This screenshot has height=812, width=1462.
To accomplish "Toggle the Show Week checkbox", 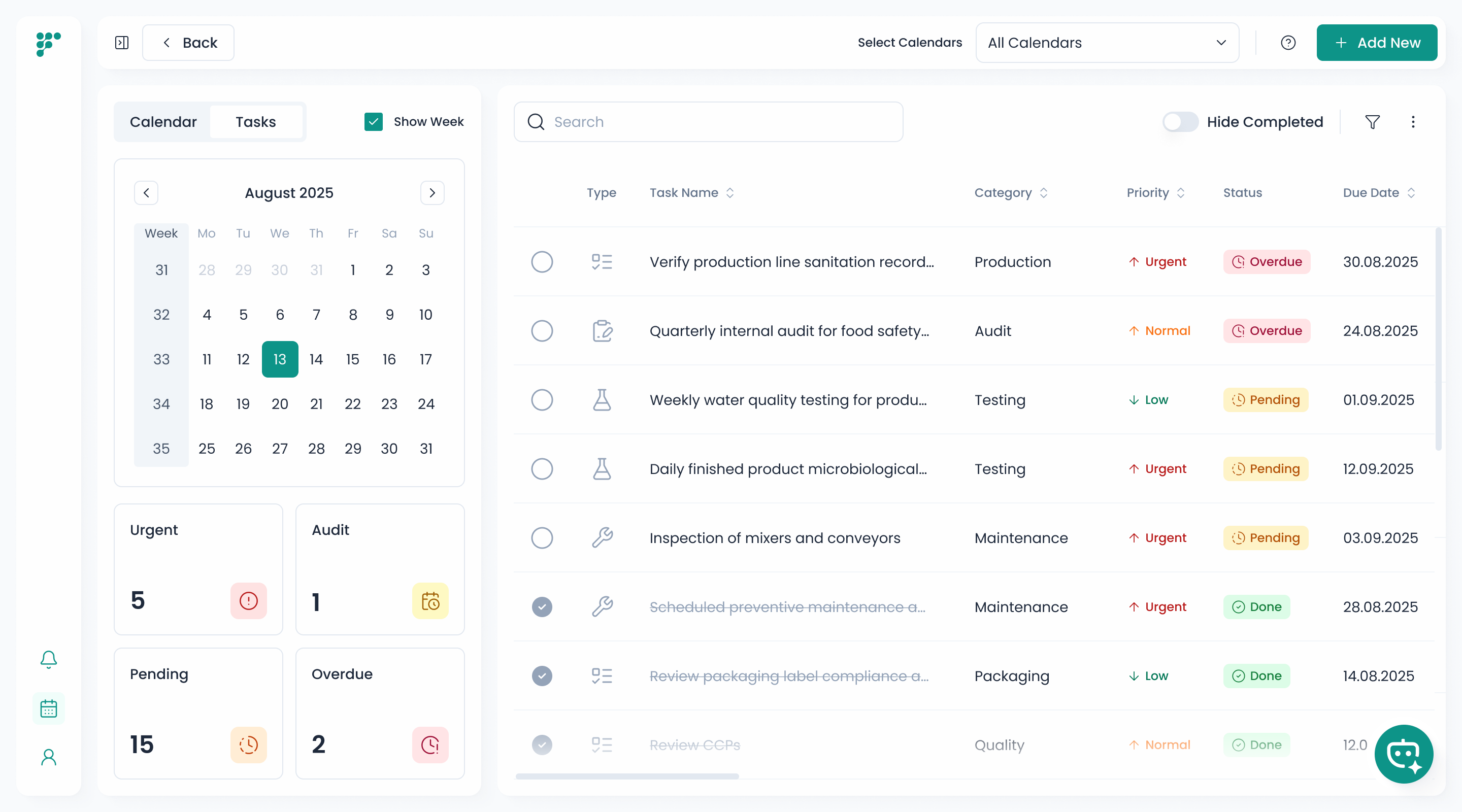I will 373,121.
